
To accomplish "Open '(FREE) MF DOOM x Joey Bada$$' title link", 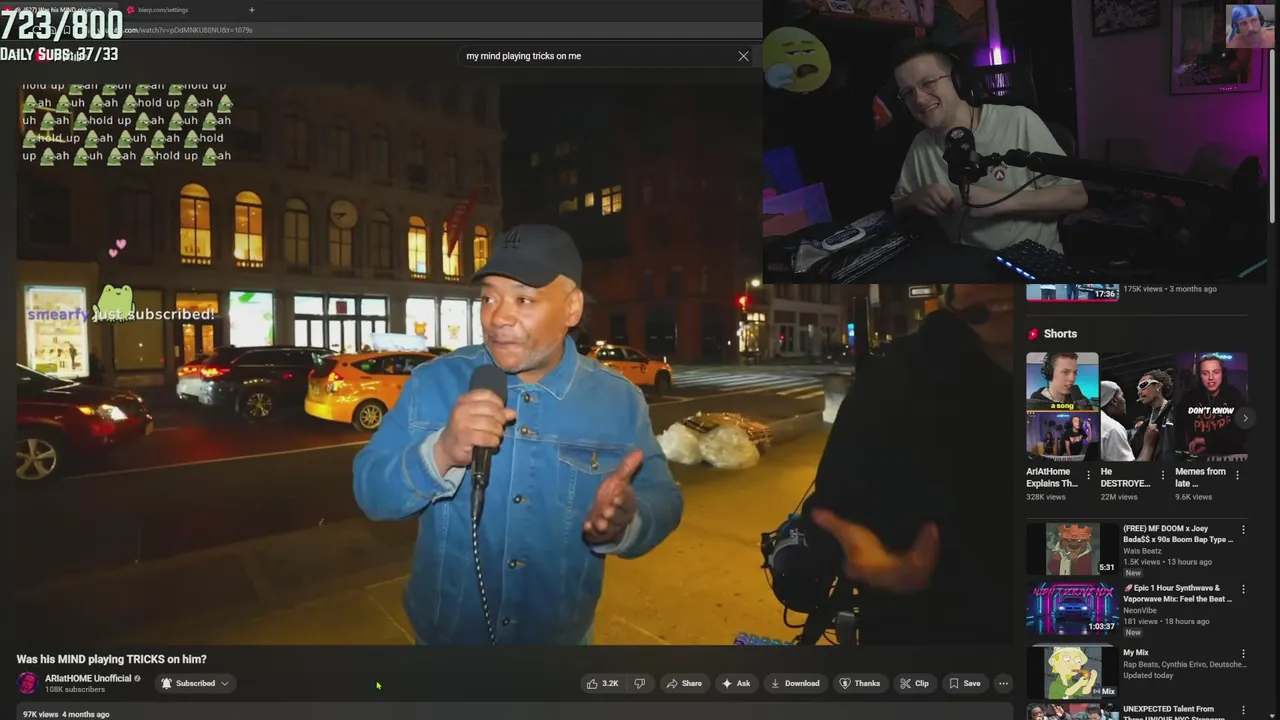I will point(1178,534).
